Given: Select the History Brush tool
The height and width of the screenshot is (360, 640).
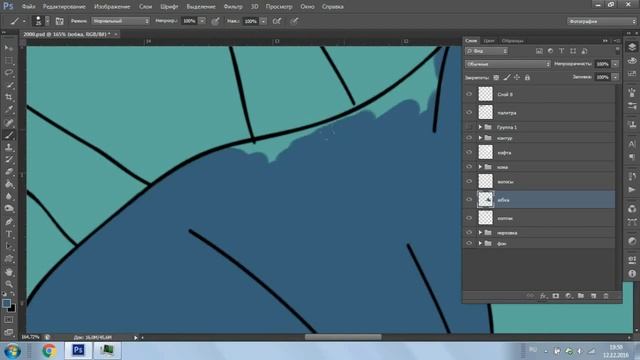Looking at the screenshot, I should click(x=9, y=160).
